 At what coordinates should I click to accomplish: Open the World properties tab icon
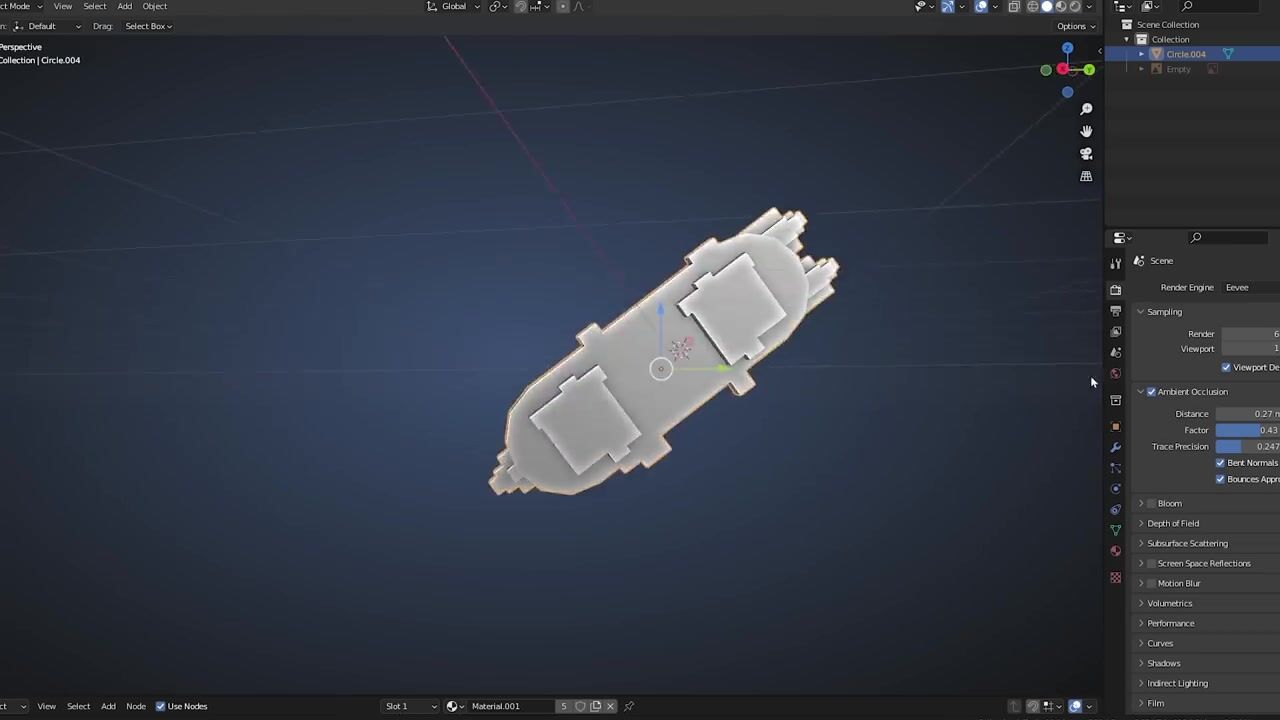click(x=1116, y=373)
